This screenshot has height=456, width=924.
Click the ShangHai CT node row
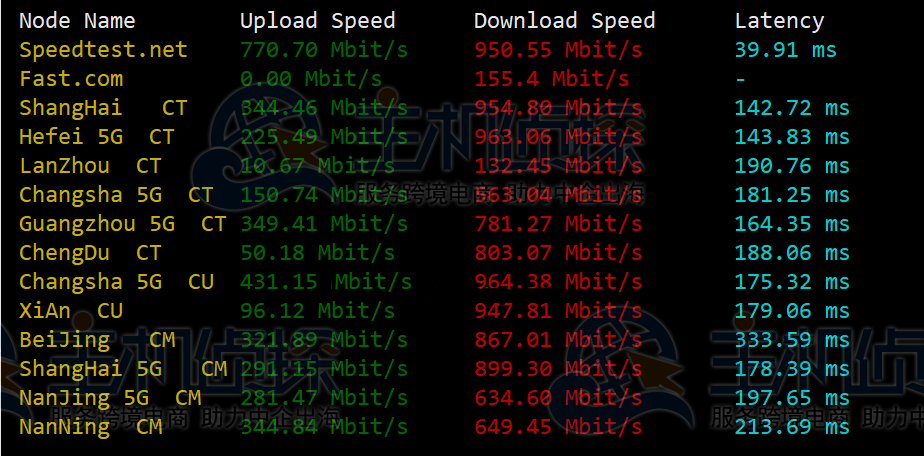point(434,108)
